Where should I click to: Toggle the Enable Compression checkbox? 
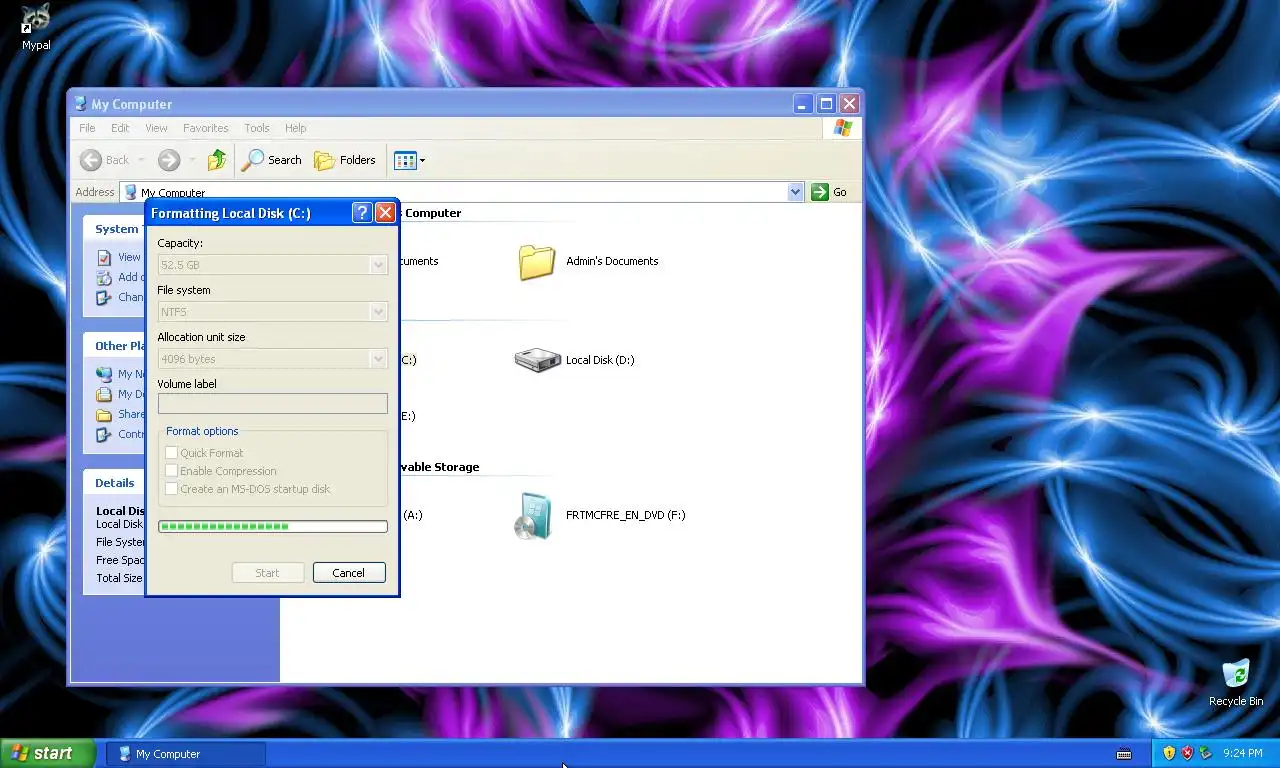pyautogui.click(x=172, y=471)
